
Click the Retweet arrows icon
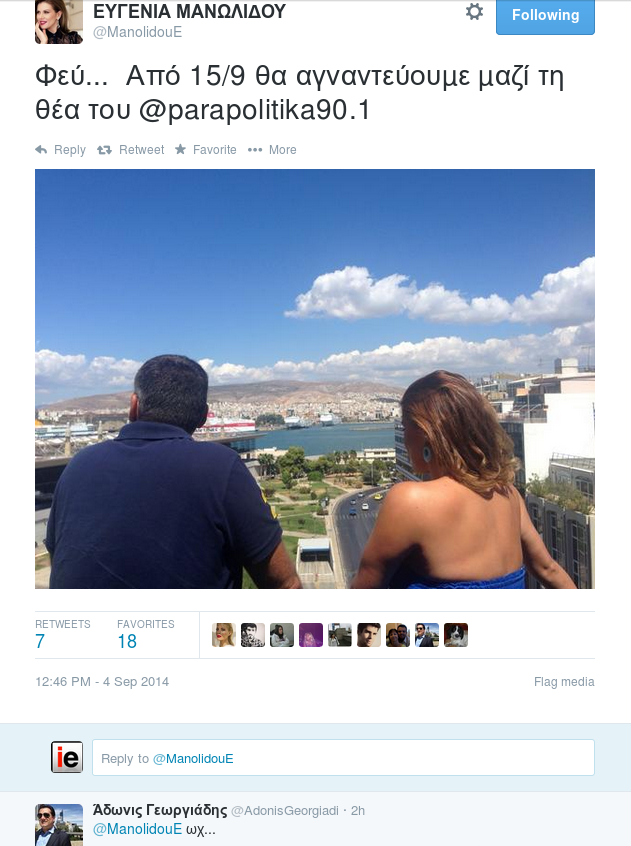click(104, 149)
